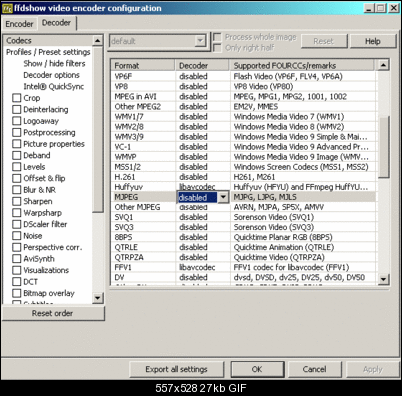Screen dimensions: 402x396
Task: Open the default preset dropdown
Action: pyautogui.click(x=200, y=41)
